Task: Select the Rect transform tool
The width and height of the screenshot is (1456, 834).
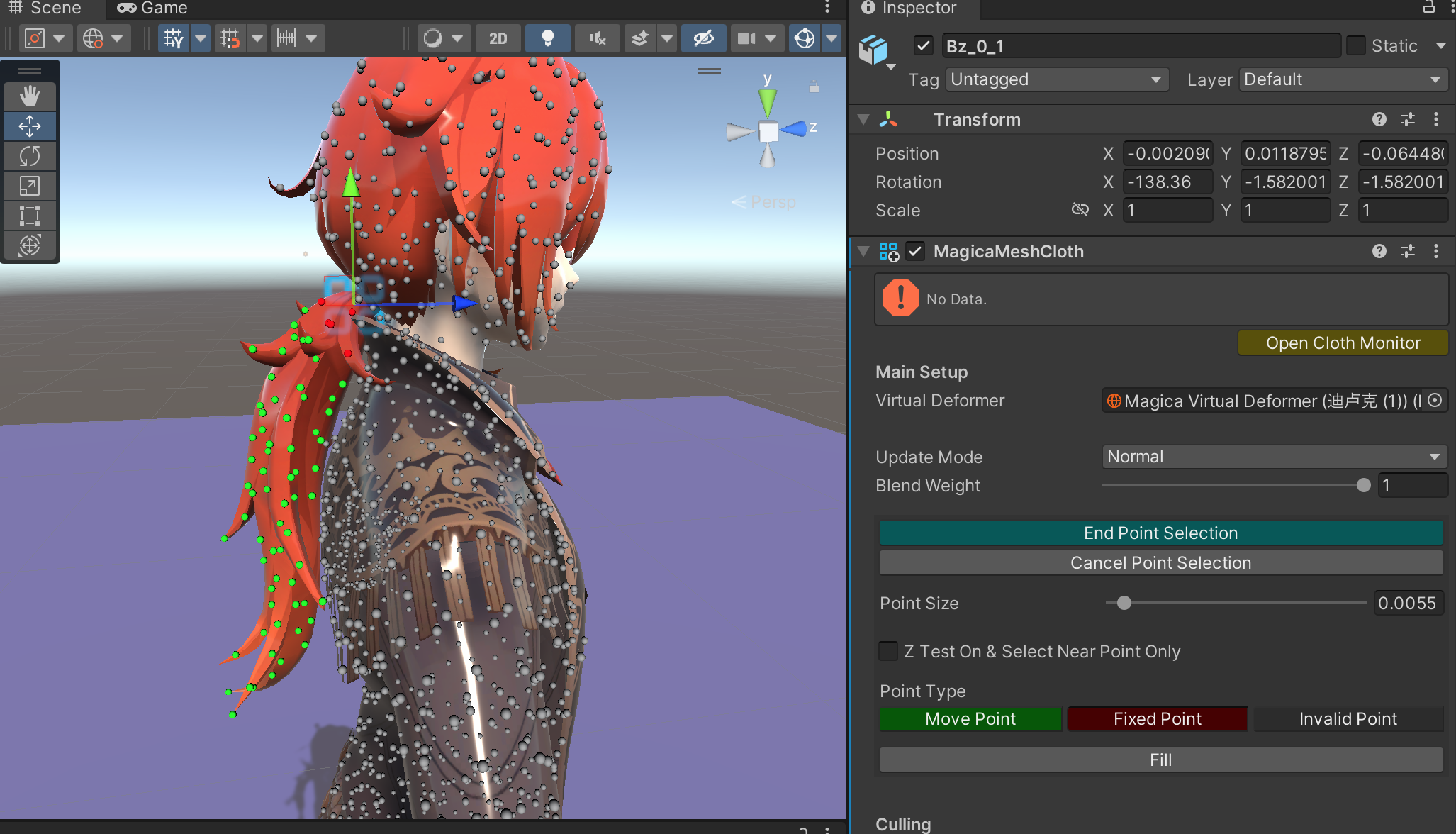Action: 30,216
